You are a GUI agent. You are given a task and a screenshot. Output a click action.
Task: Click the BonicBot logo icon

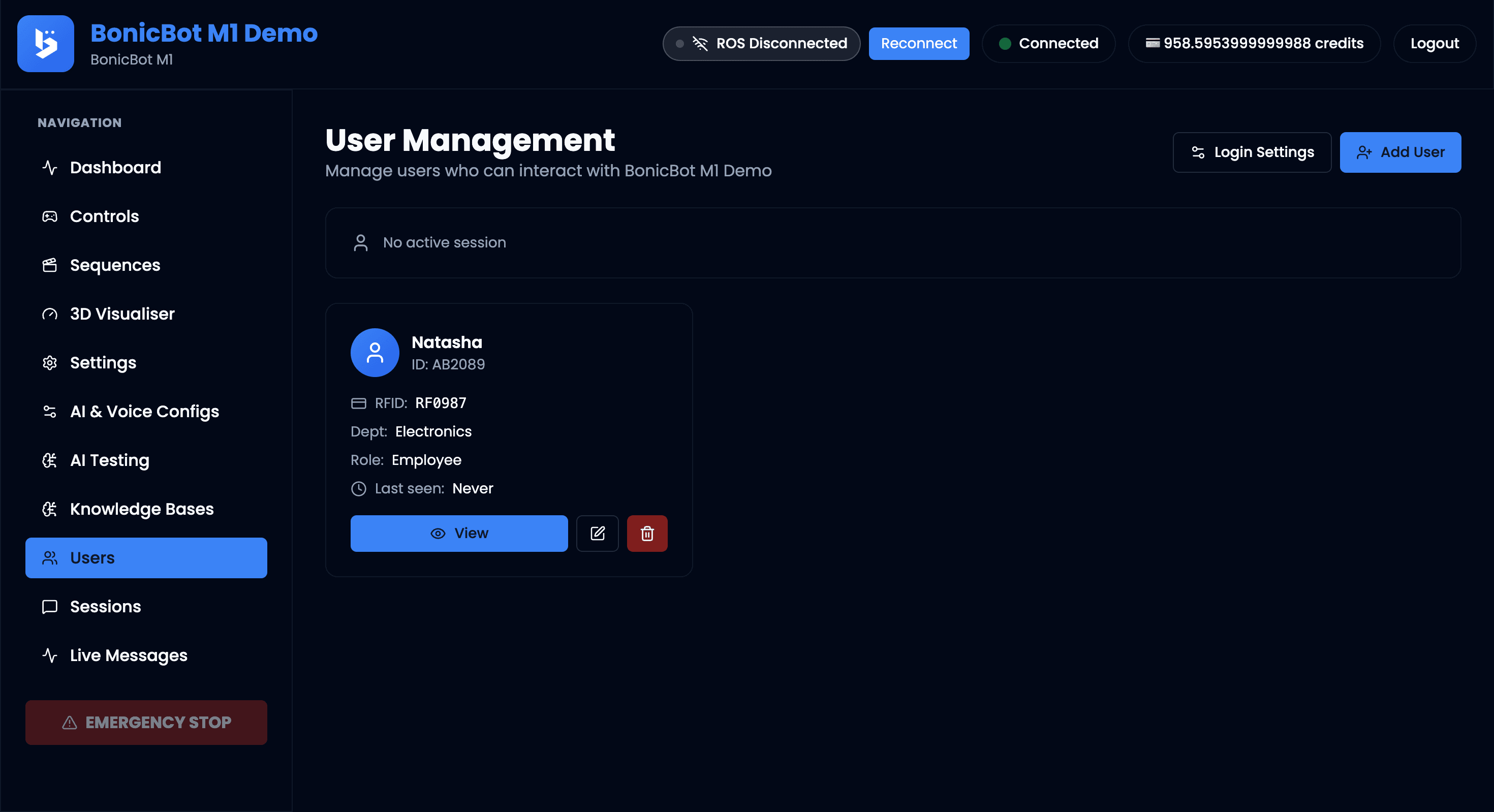(45, 44)
